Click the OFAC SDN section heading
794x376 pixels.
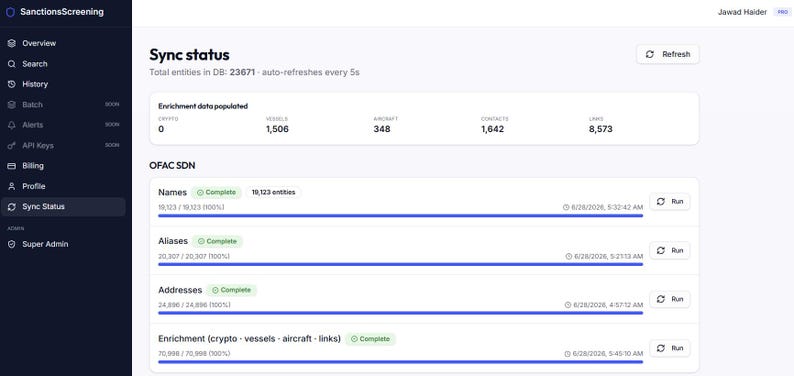tap(172, 165)
